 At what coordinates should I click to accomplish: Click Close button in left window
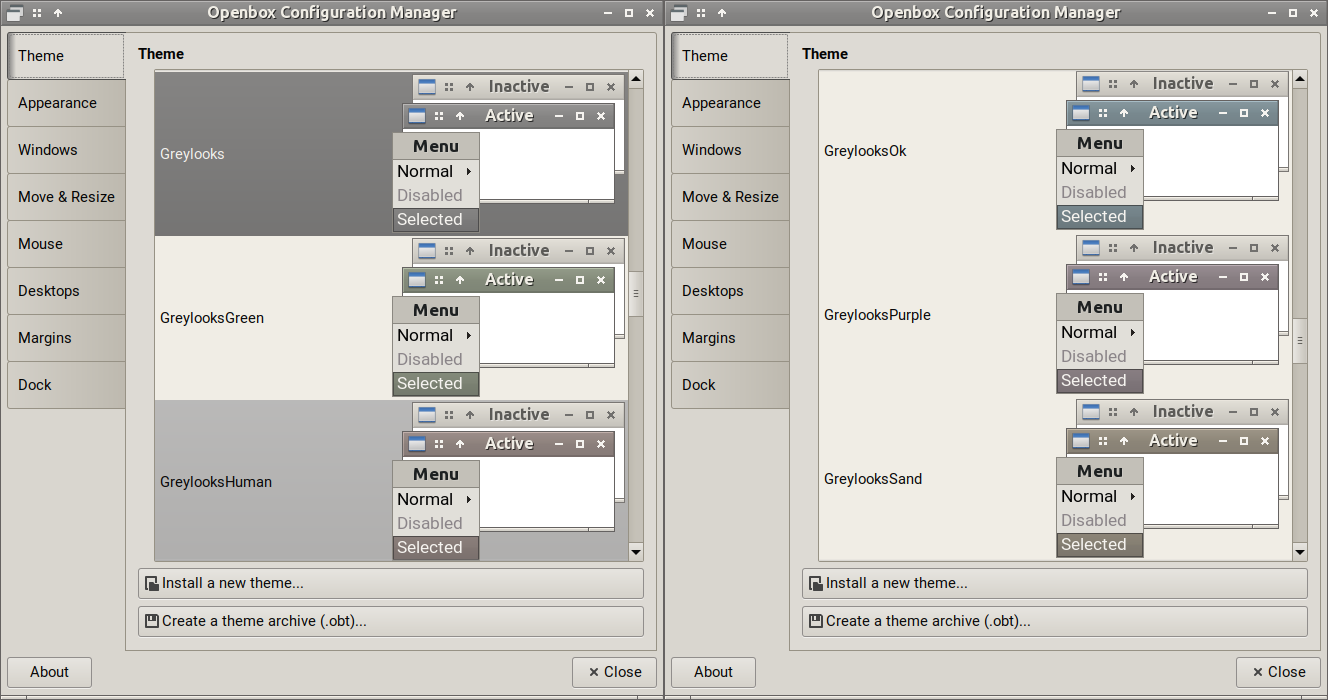pos(614,672)
